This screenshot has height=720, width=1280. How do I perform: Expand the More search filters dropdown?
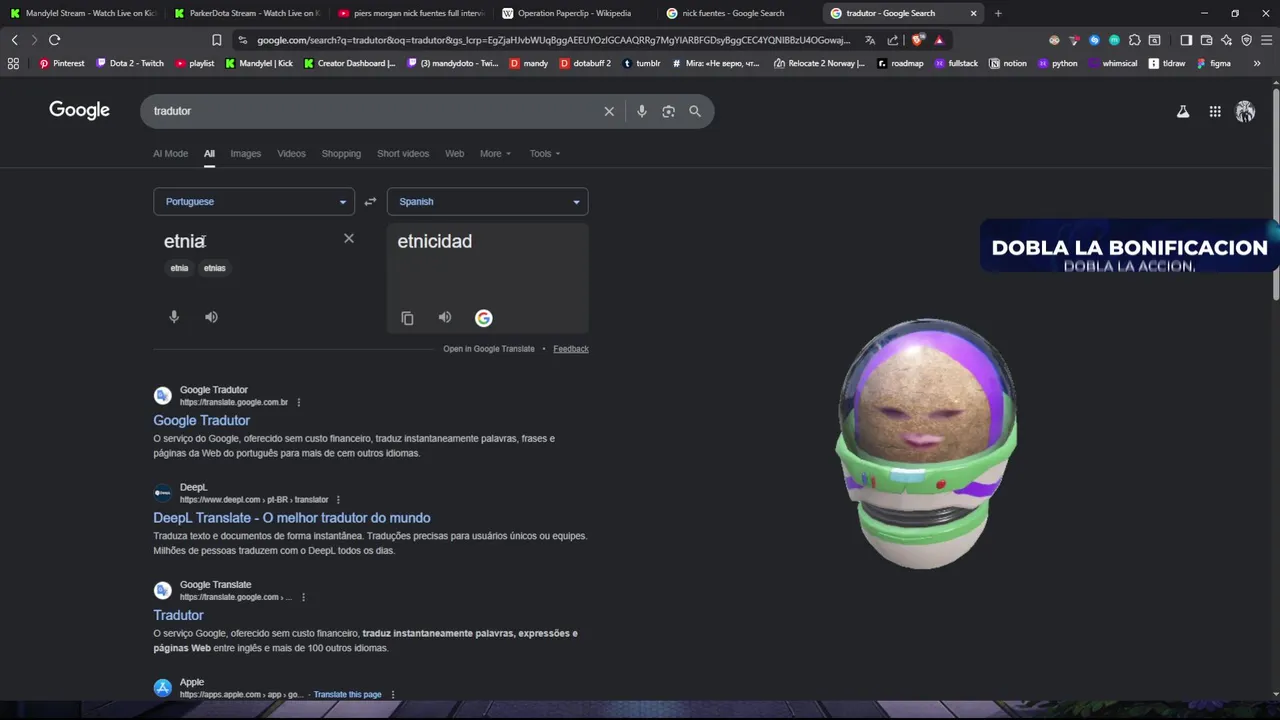coord(495,154)
